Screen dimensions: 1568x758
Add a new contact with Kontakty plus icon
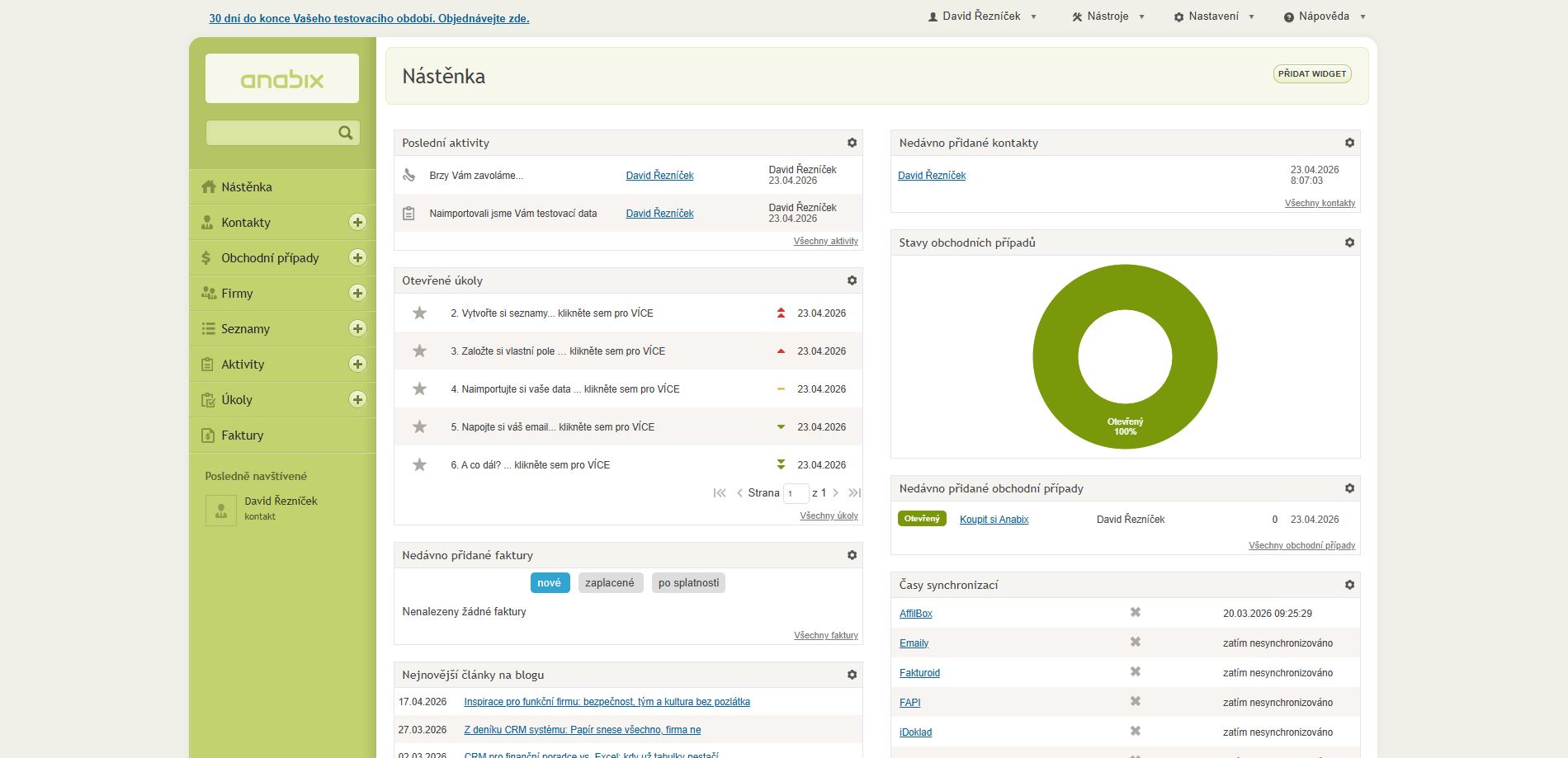click(357, 222)
